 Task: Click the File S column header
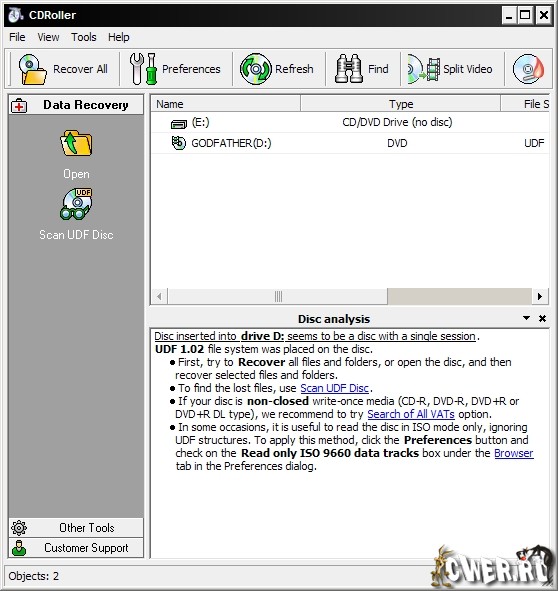pyautogui.click(x=525, y=104)
